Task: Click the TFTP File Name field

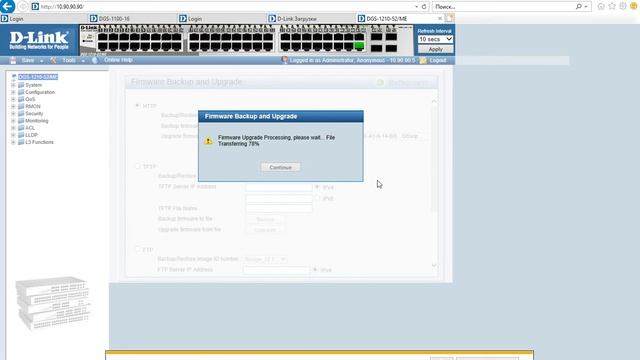Action: [279, 209]
